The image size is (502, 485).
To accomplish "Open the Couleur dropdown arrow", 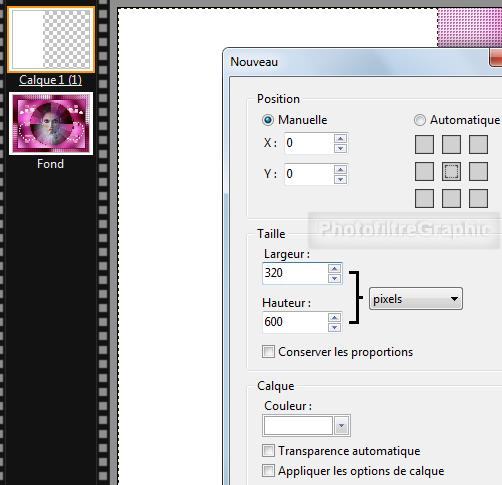I will 341,426.
